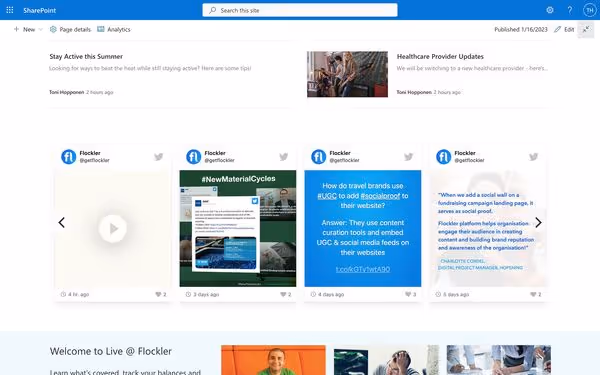
Task: Open the #NewMaterialCycles post image
Action: [x=238, y=228]
